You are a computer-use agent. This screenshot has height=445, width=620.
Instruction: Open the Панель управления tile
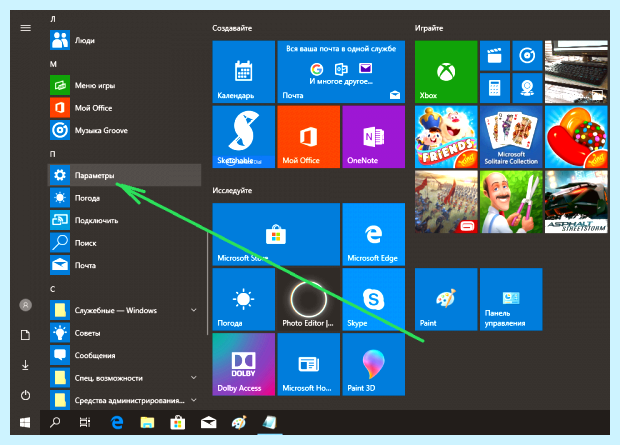click(511, 299)
